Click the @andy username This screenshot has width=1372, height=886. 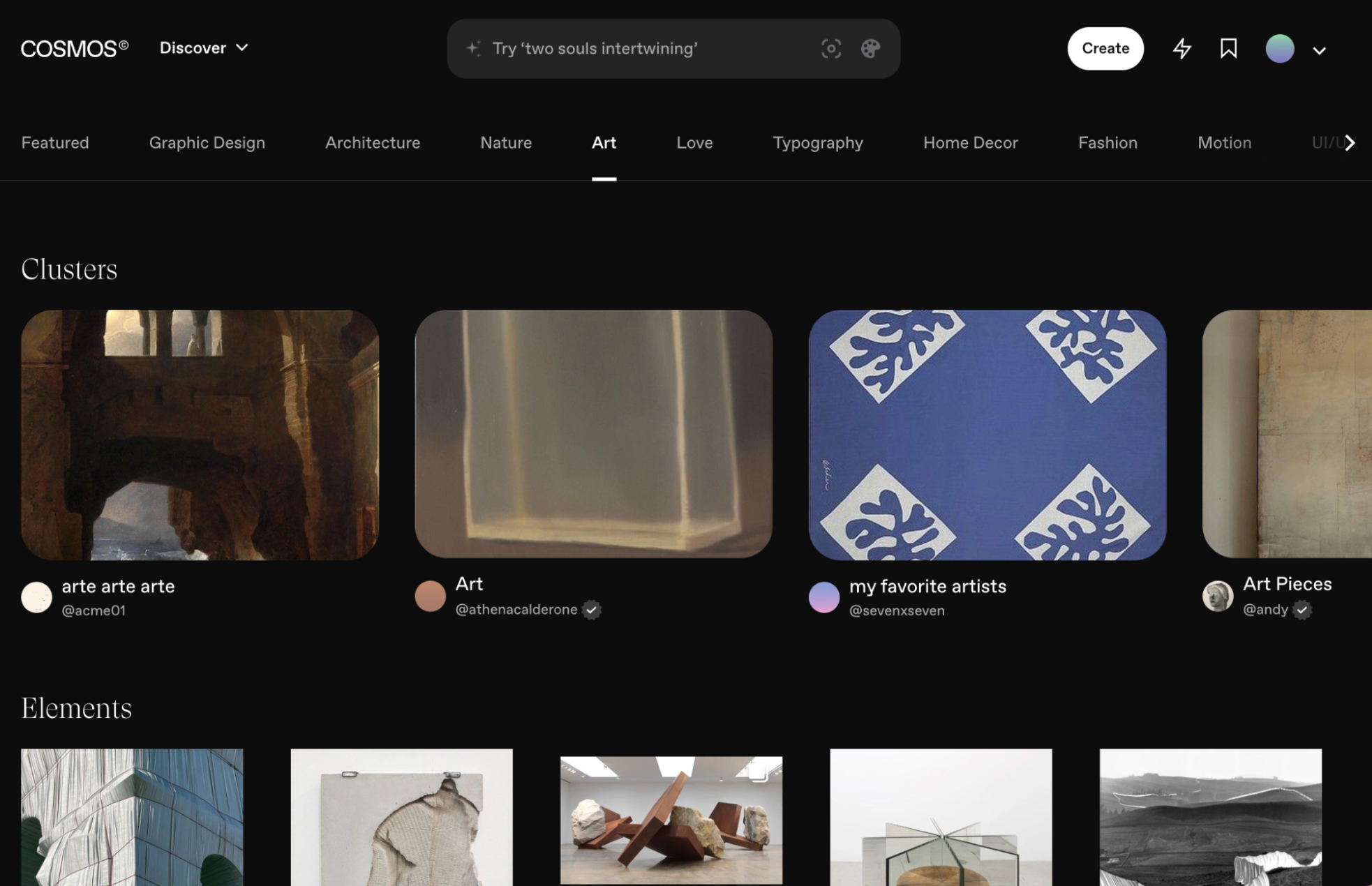tap(1265, 609)
